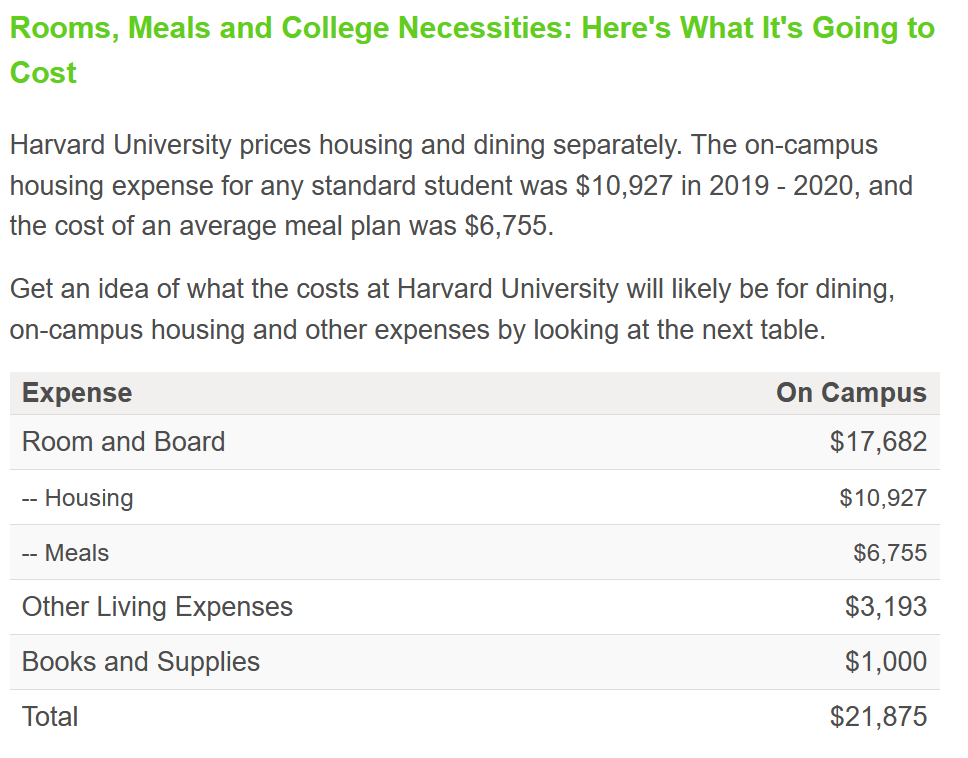The height and width of the screenshot is (758, 968).
Task: Click the Meals row label
Action: click(x=65, y=552)
